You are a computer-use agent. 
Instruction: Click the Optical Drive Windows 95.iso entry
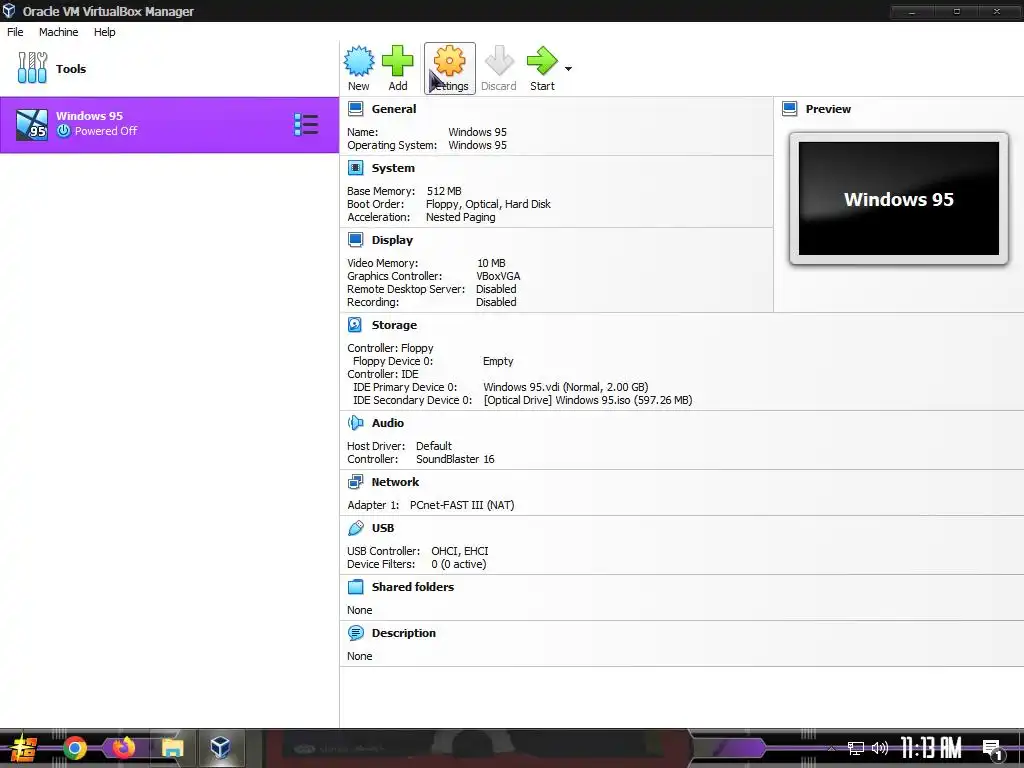(x=588, y=400)
